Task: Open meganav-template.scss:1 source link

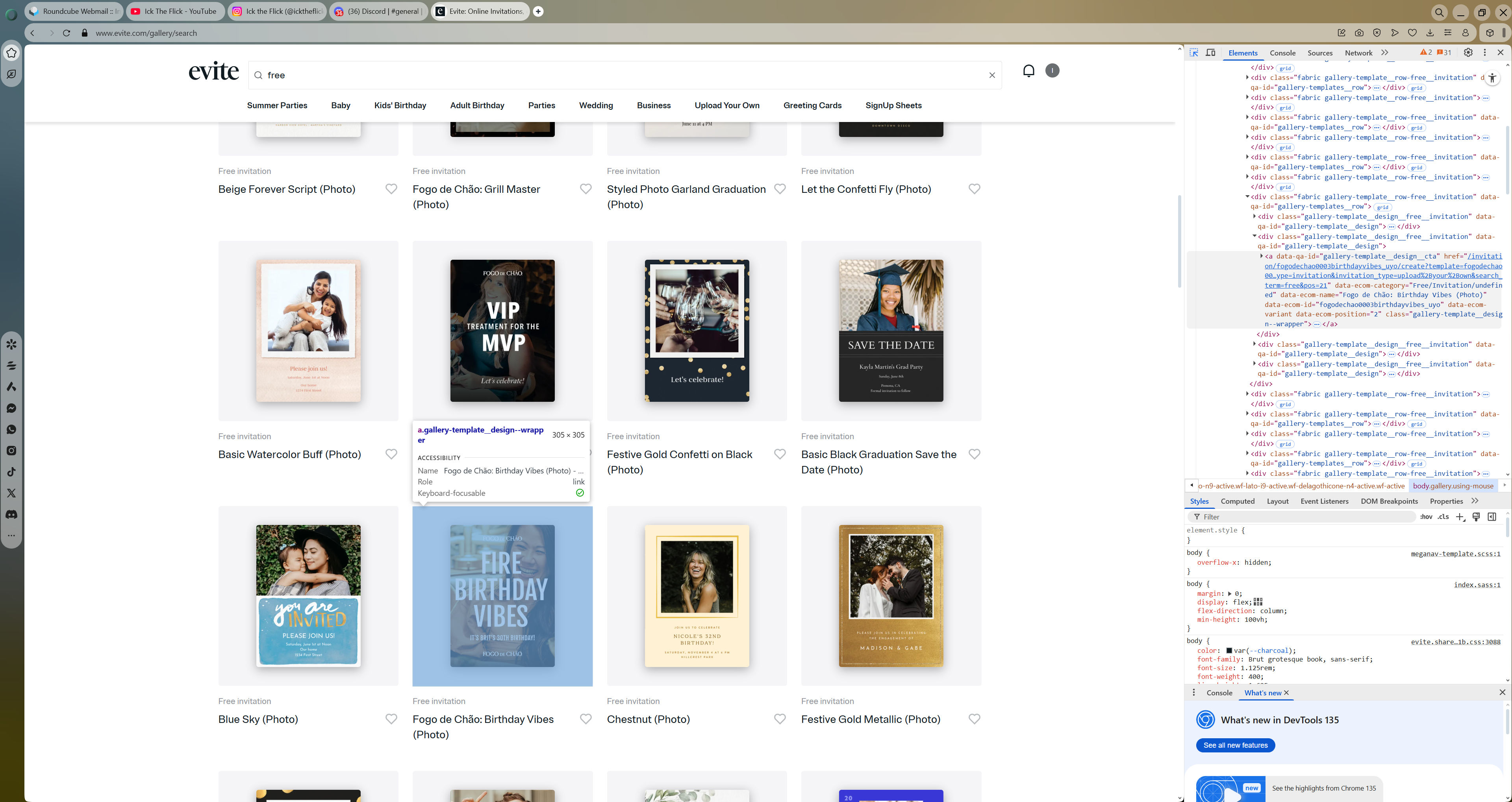Action: pyautogui.click(x=1455, y=554)
